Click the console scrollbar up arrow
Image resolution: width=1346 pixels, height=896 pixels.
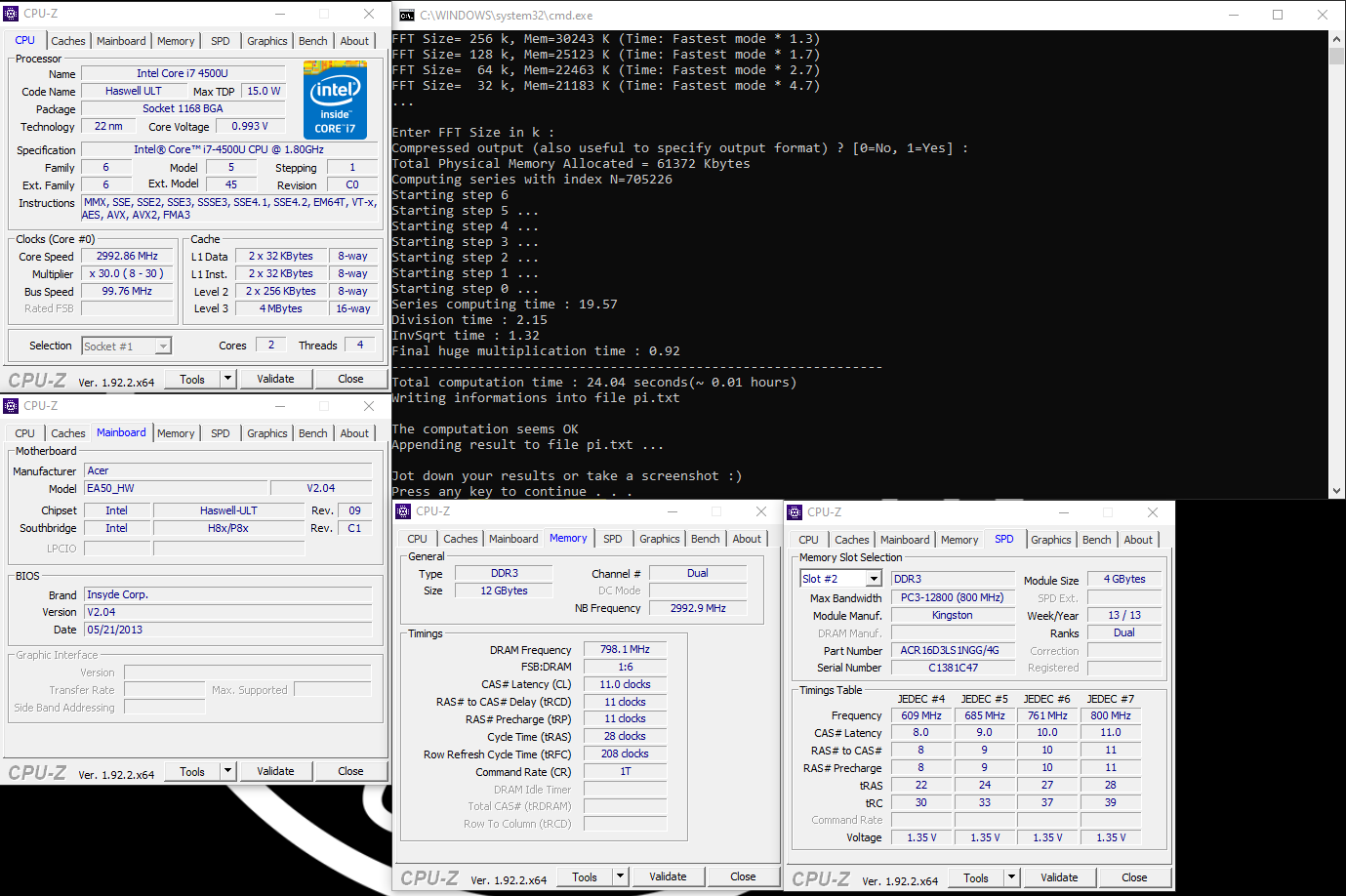1336,39
